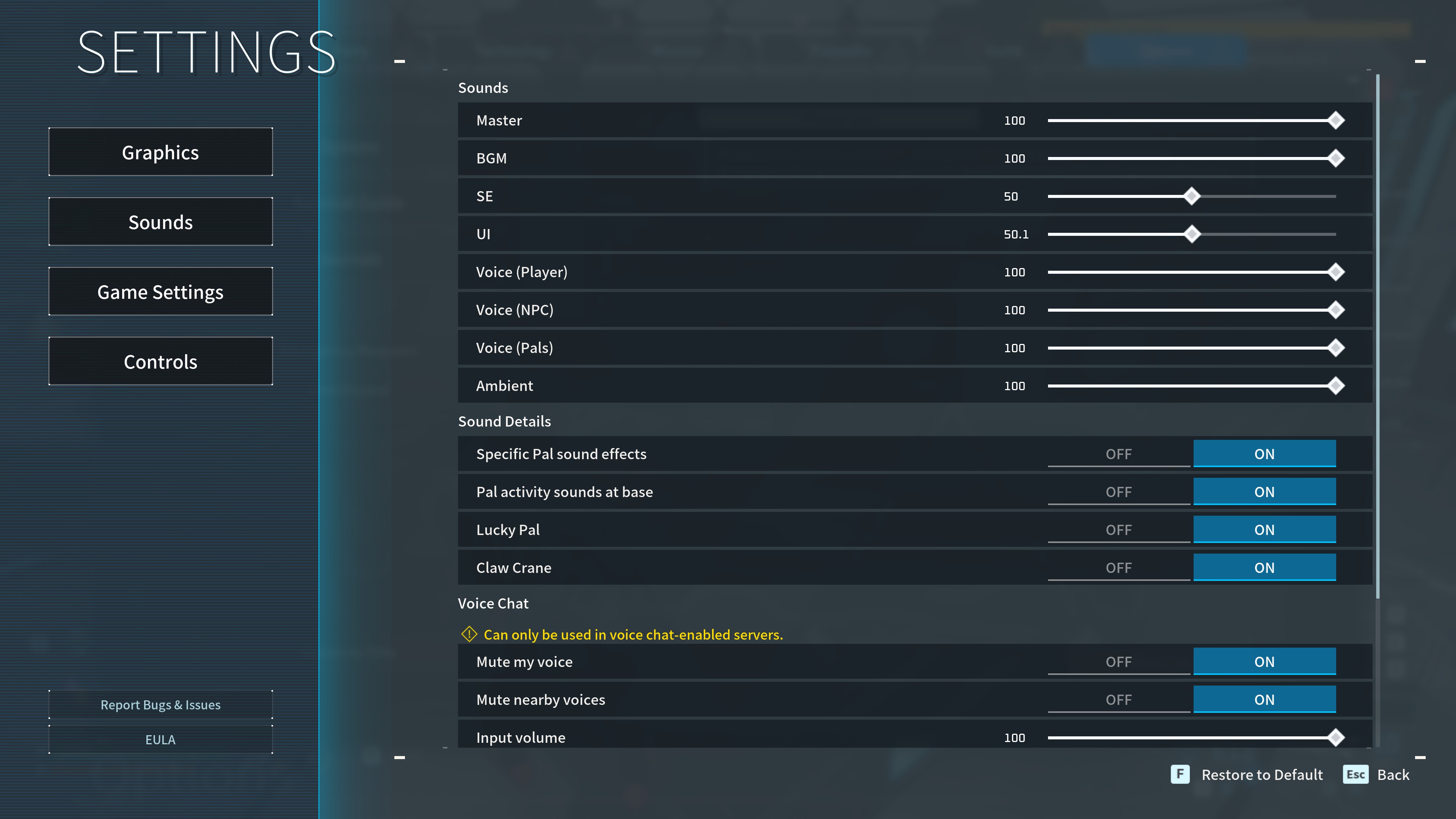Click the Input volume slider handle
Screen dimensions: 1456x819
click(1335, 737)
